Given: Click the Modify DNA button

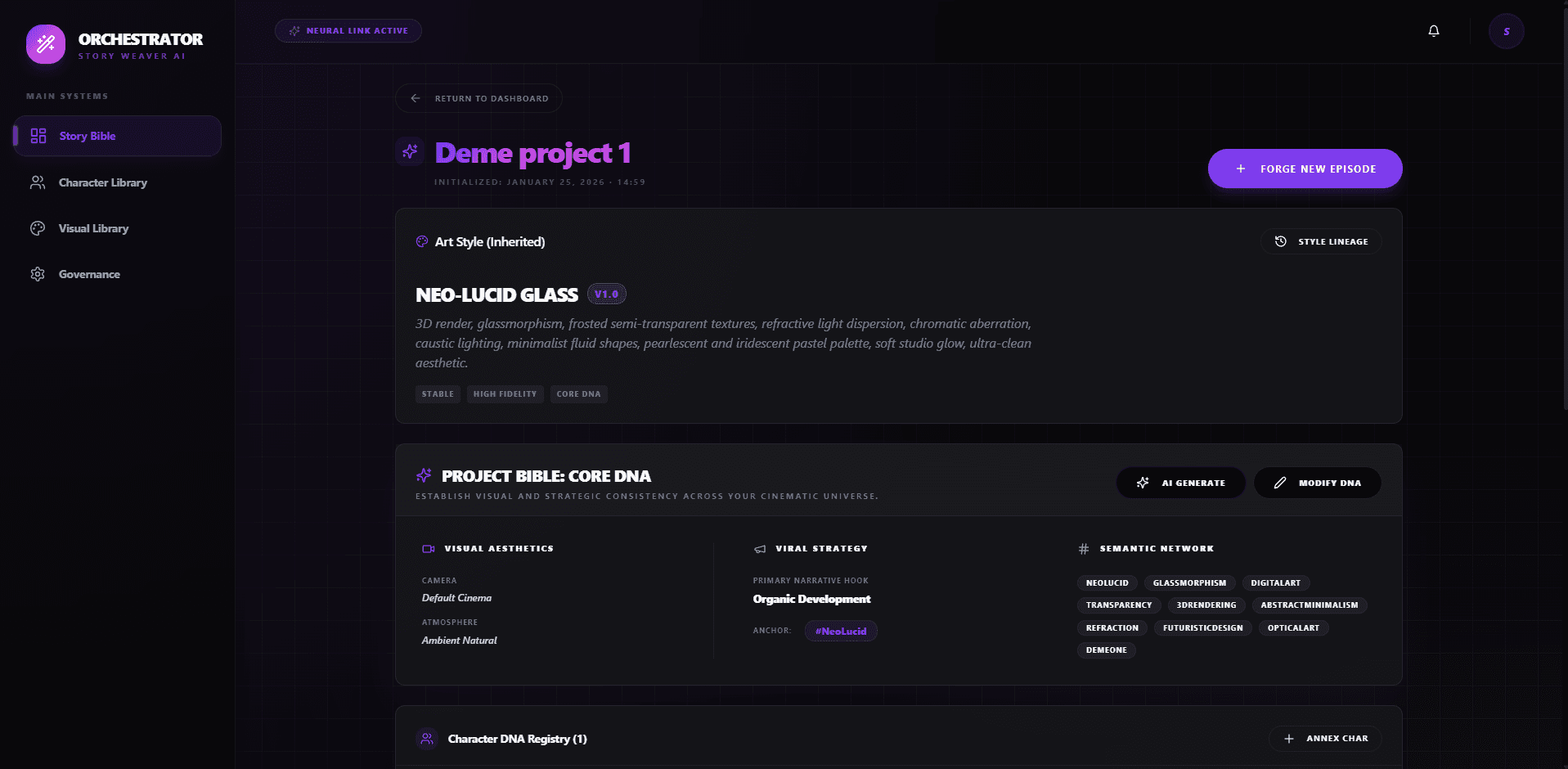Looking at the screenshot, I should tap(1317, 483).
